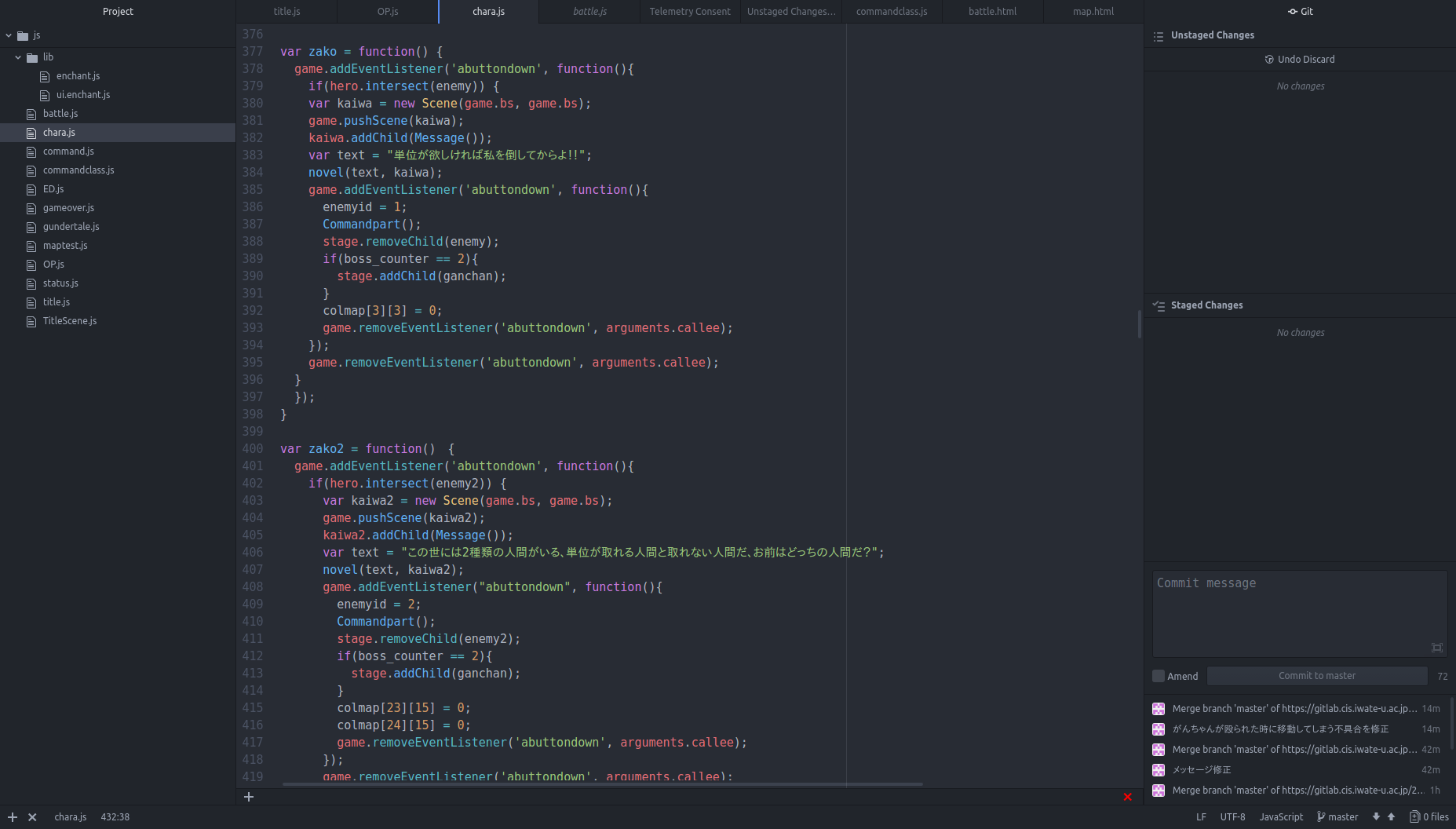The height and width of the screenshot is (829, 1456).
Task: Click the Commit to master button
Action: (x=1317, y=676)
